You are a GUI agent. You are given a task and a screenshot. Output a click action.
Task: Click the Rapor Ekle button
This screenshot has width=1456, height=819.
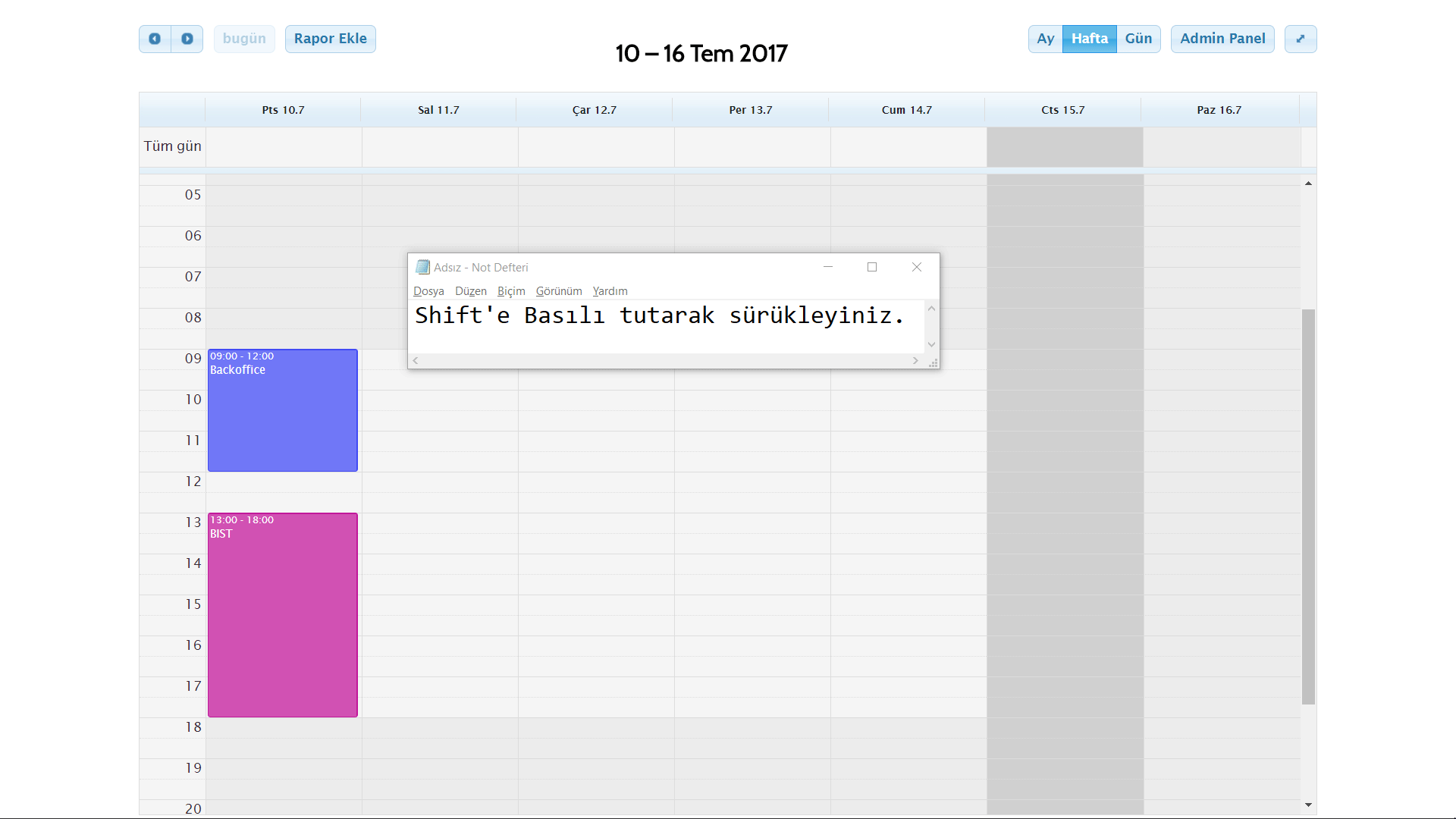(330, 39)
